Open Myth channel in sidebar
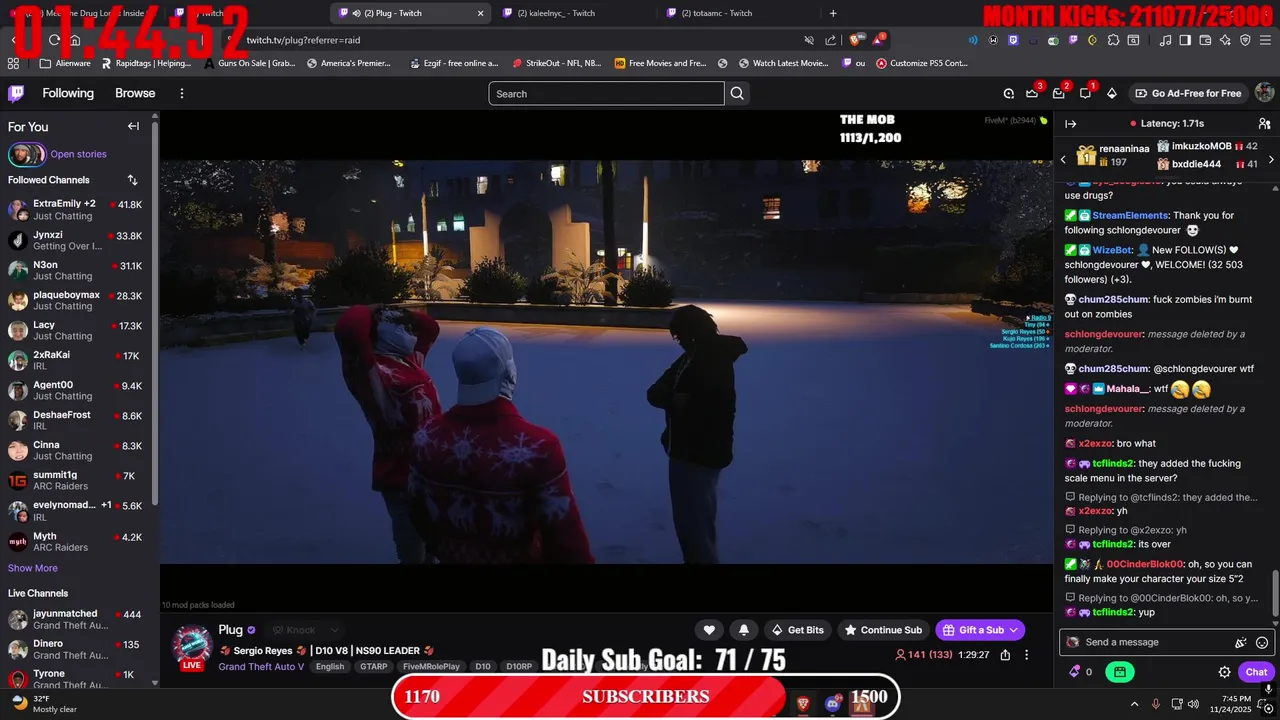This screenshot has width=1280, height=720. click(x=76, y=541)
